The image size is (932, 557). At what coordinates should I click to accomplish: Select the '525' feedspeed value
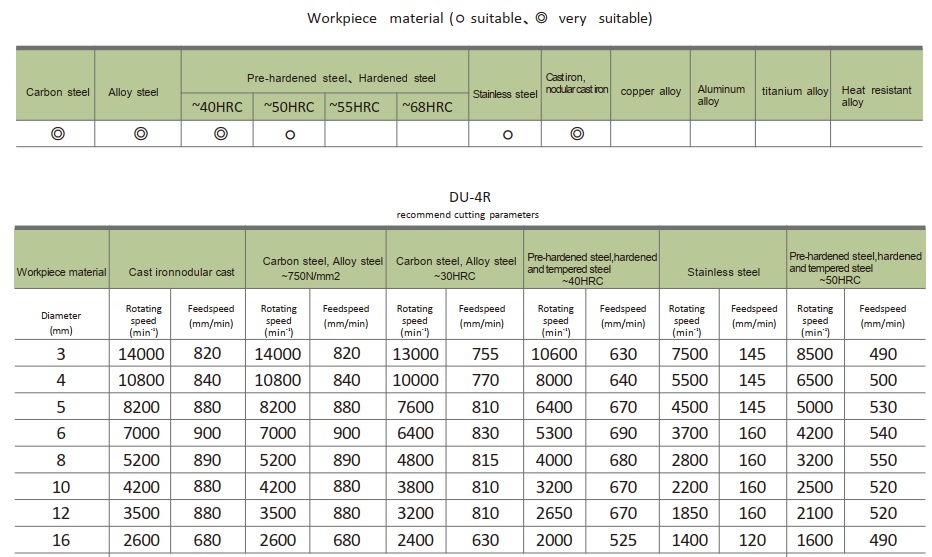tap(623, 540)
